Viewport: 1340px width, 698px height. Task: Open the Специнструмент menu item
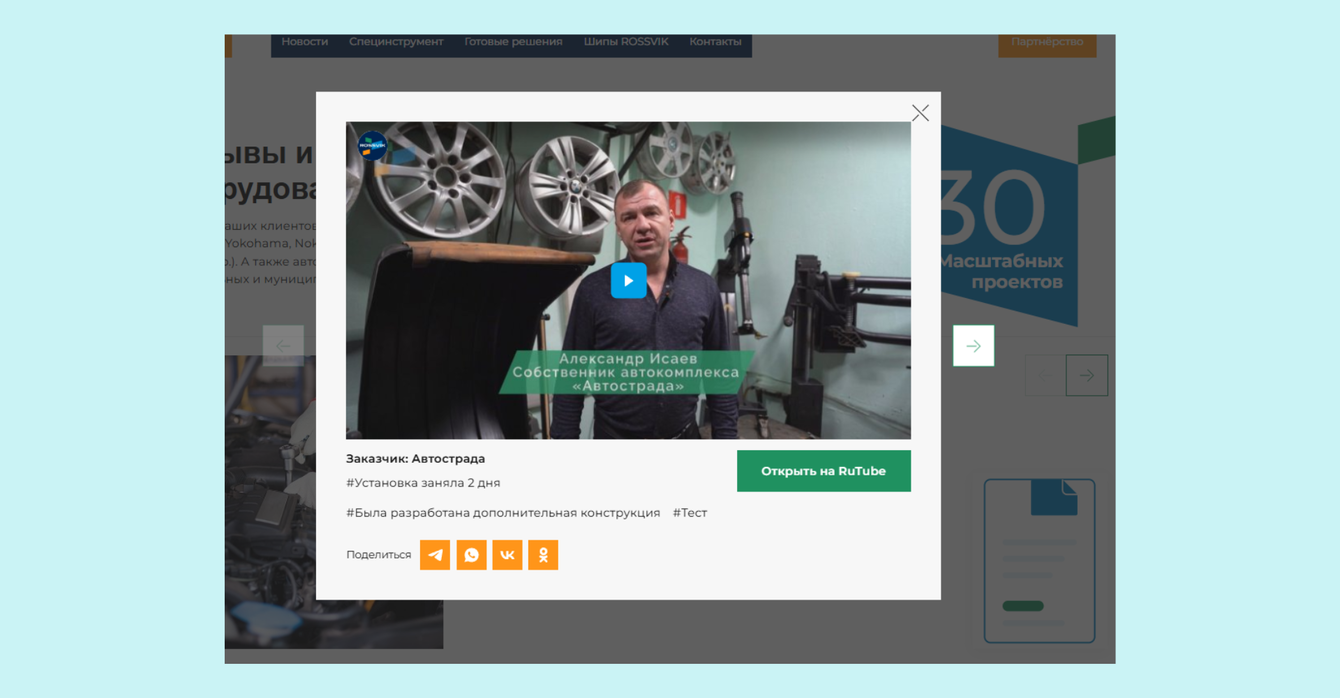tap(396, 42)
